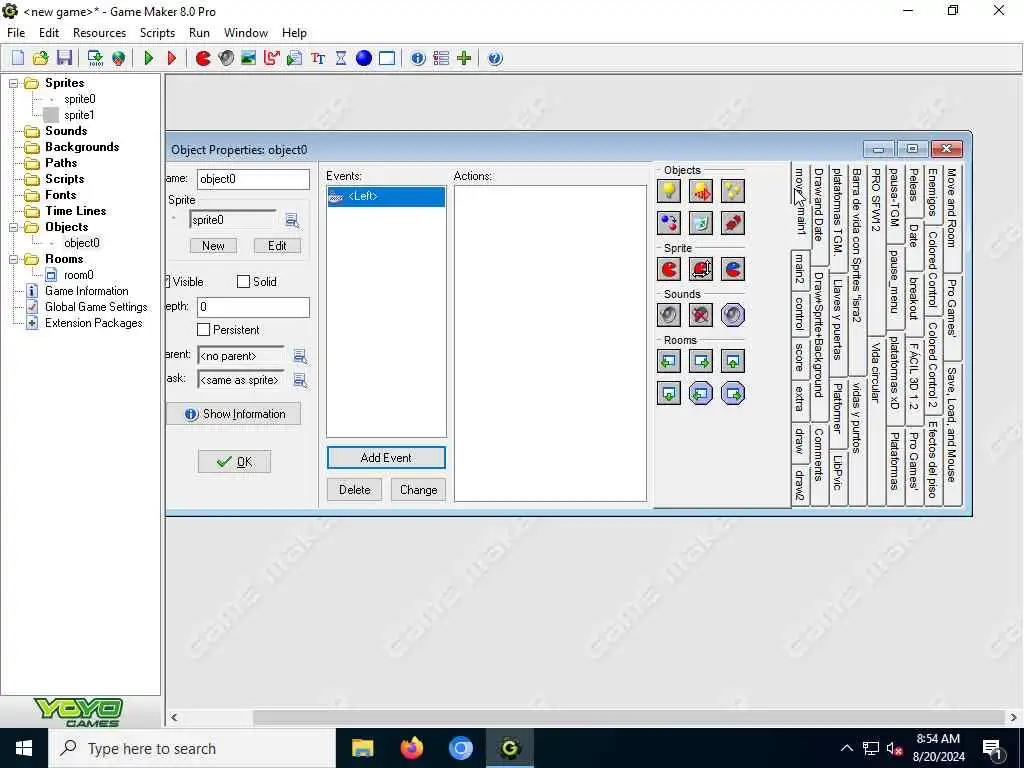Create a script from the toolbar
The height and width of the screenshot is (768, 1024).
[295, 58]
